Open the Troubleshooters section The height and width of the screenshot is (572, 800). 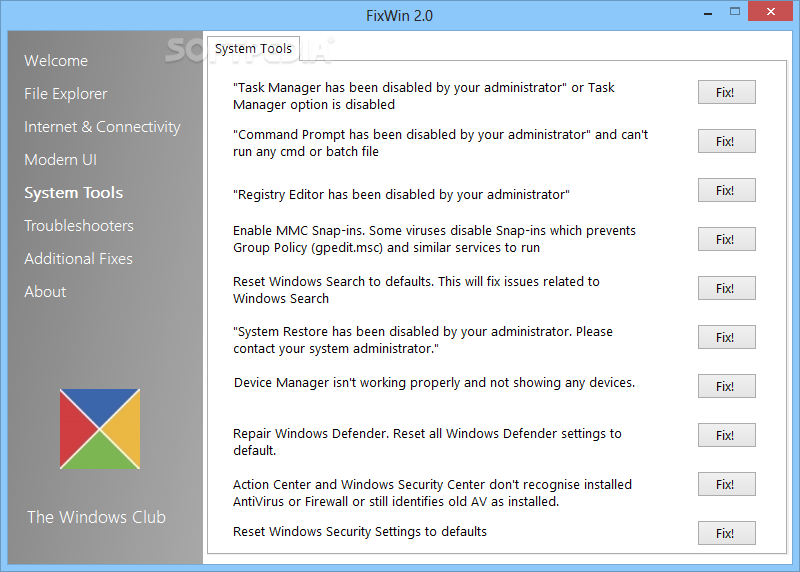(x=79, y=226)
